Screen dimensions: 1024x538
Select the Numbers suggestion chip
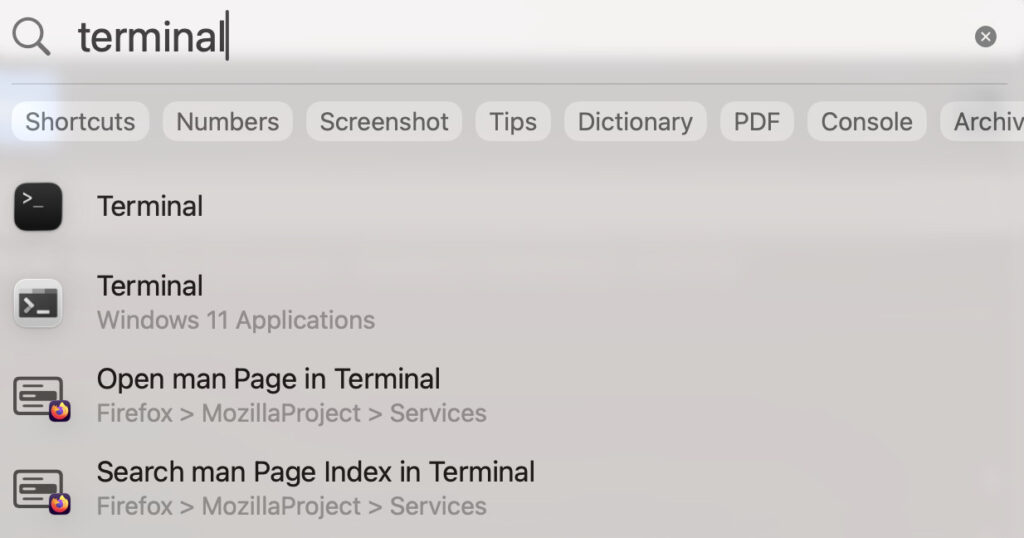coord(228,122)
